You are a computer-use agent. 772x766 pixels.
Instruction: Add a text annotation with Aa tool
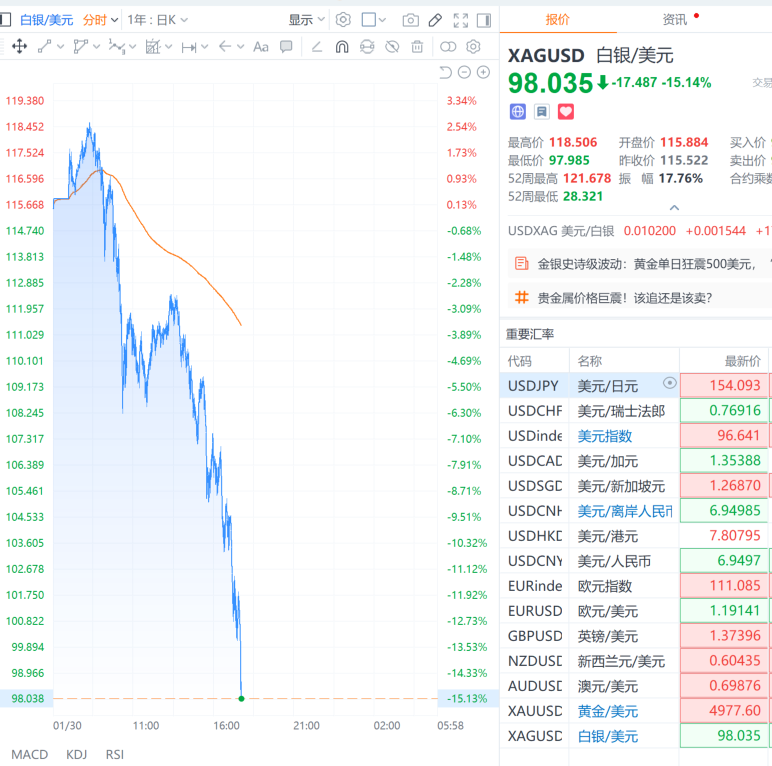[261, 46]
